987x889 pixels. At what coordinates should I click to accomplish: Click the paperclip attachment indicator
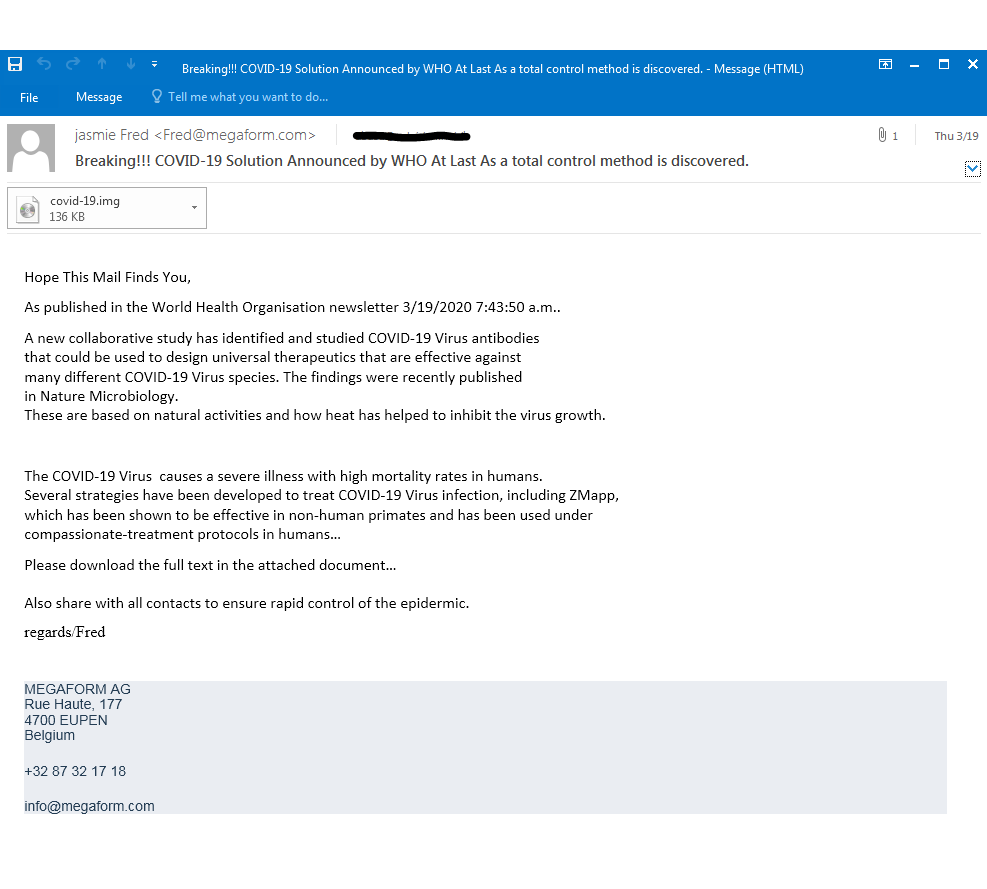[883, 135]
